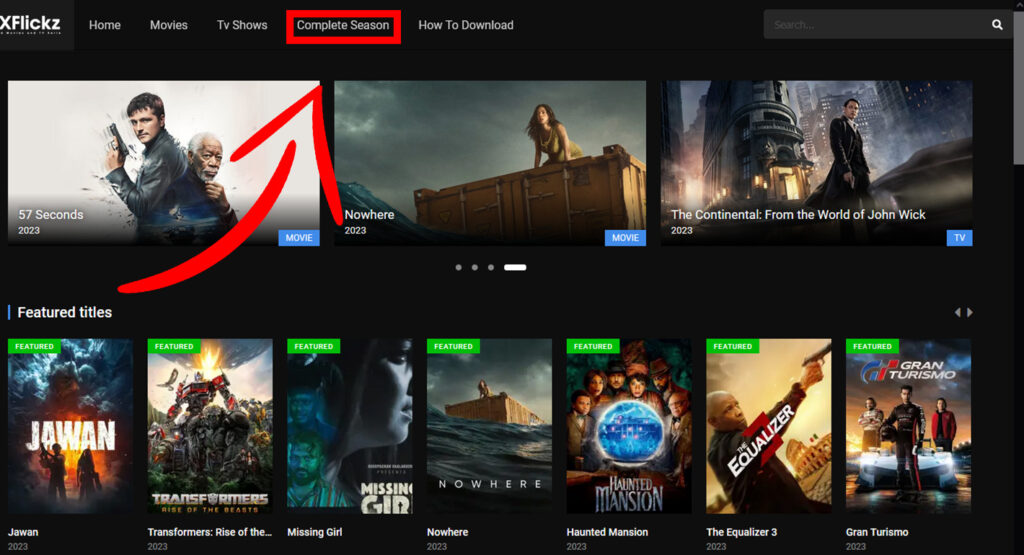
Task: Click the Gran Turismo title link
Action: click(877, 532)
